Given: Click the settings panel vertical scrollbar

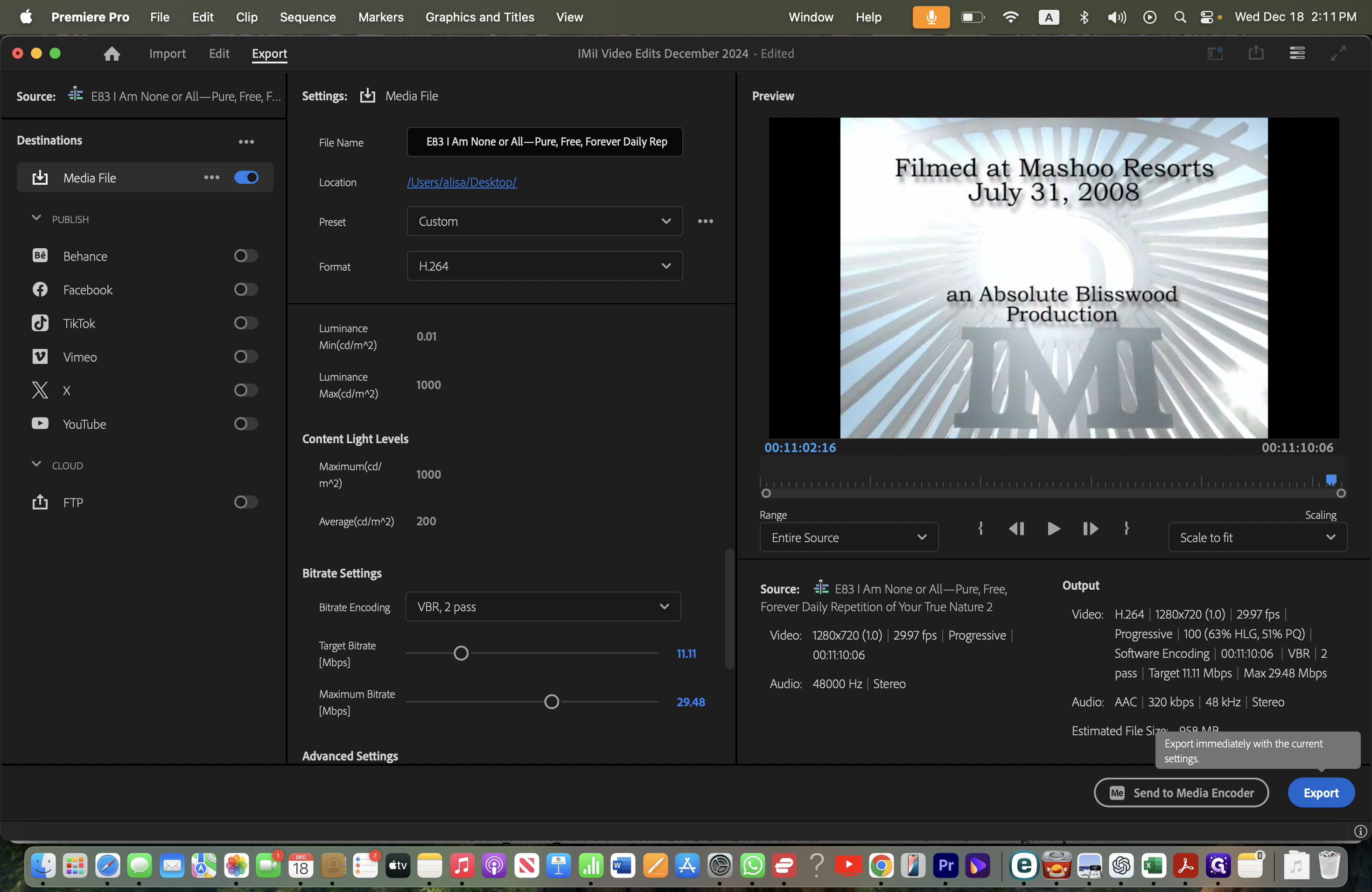Looking at the screenshot, I should (x=730, y=608).
